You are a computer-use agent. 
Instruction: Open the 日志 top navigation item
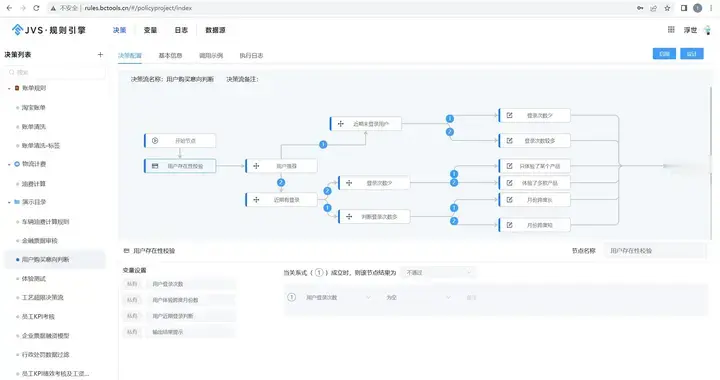pyautogui.click(x=181, y=30)
